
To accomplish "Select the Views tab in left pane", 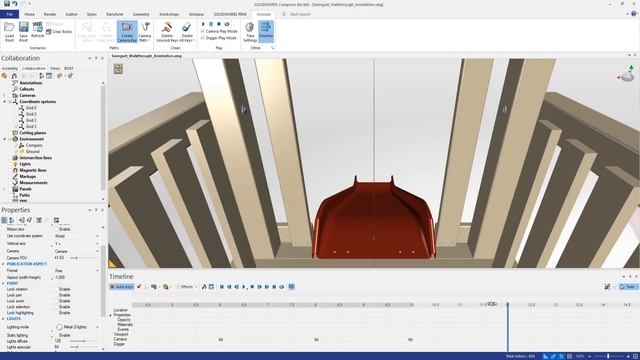I will (55, 68).
